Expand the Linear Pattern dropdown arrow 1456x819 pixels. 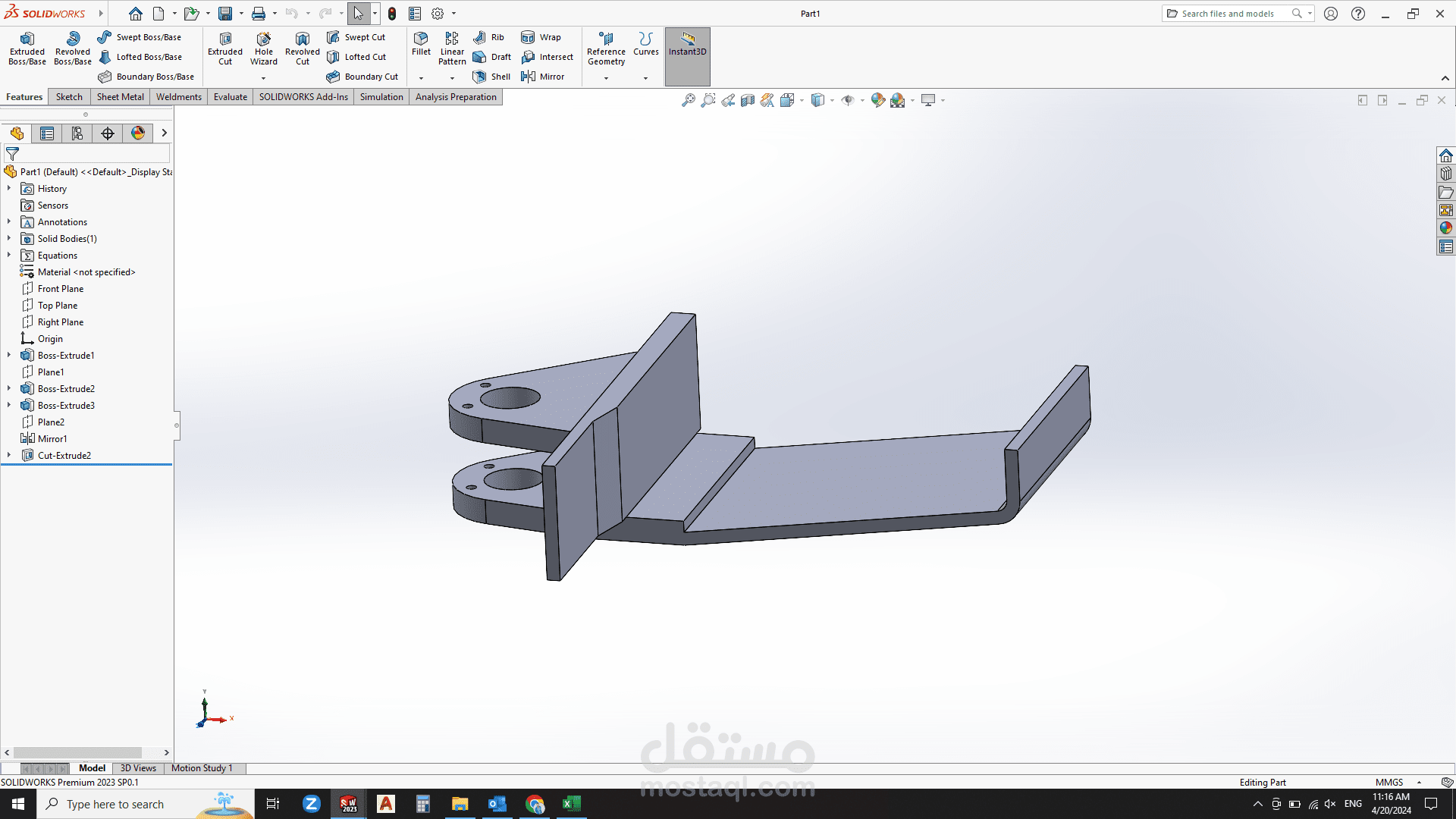click(452, 78)
